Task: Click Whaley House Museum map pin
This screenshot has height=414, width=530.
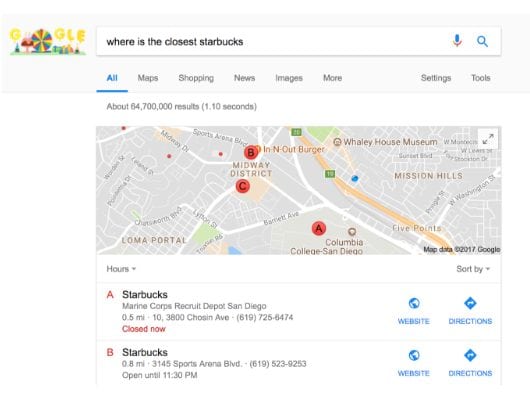Action: (x=337, y=142)
